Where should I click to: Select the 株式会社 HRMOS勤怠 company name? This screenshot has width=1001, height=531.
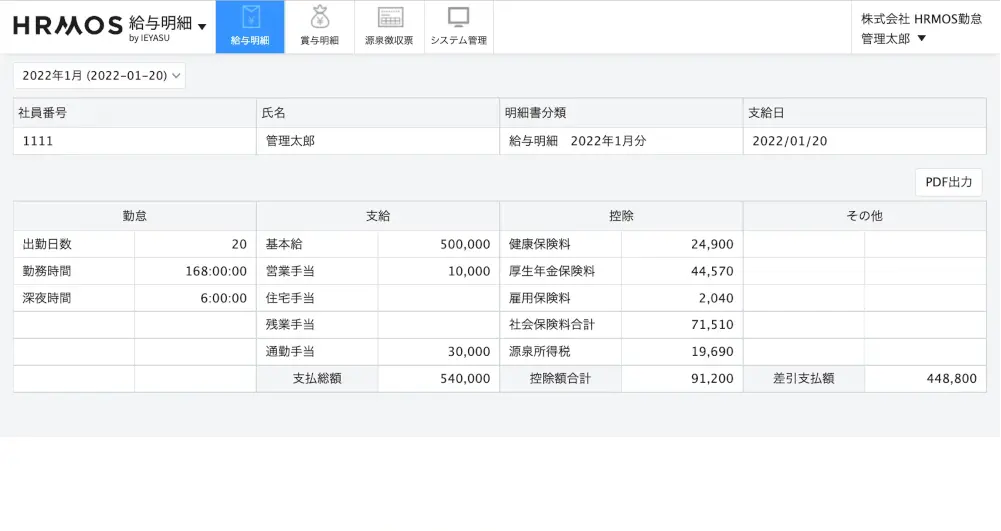coord(921,19)
